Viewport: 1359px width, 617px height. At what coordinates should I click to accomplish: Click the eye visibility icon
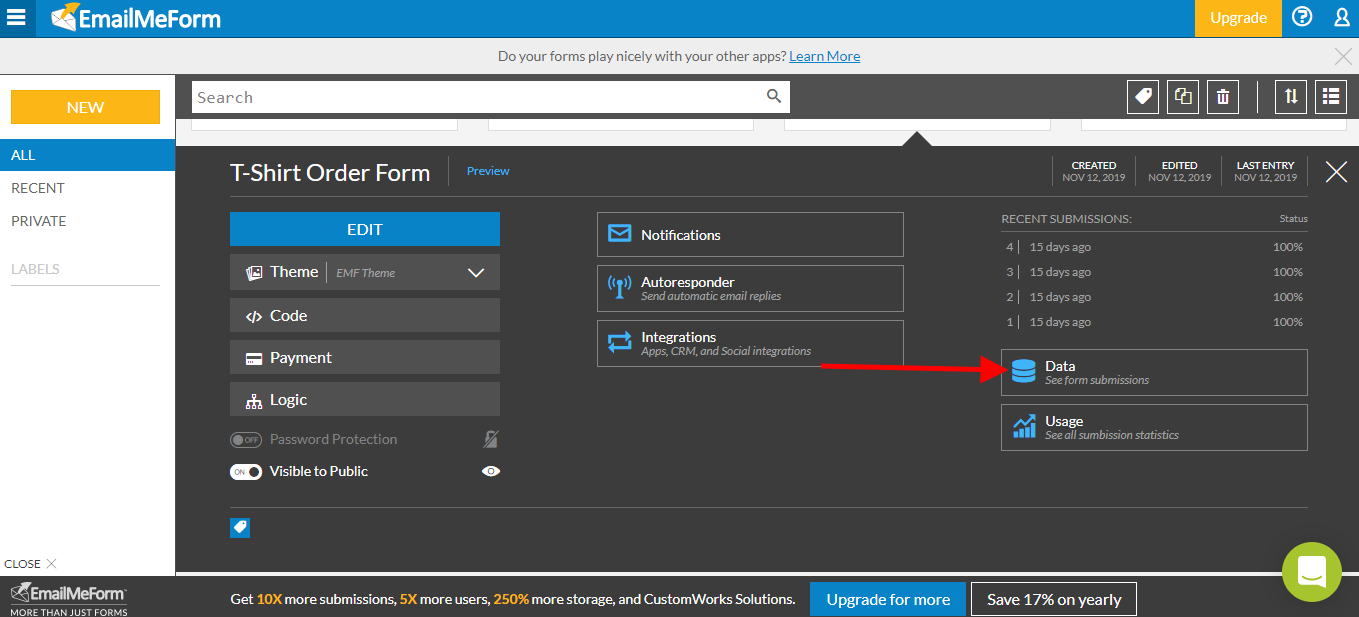click(x=491, y=471)
